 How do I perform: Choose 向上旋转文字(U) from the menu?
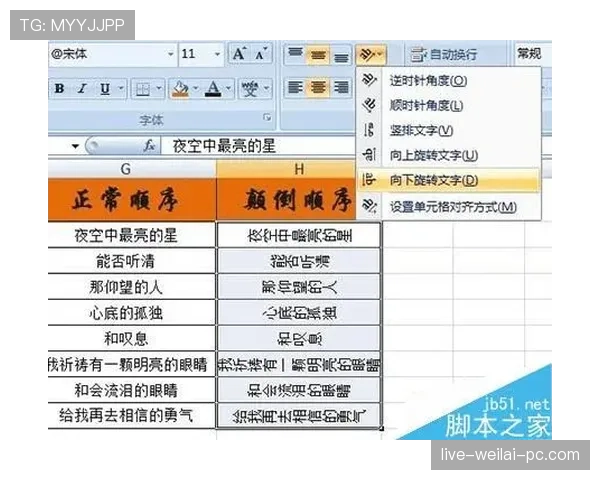pos(448,155)
